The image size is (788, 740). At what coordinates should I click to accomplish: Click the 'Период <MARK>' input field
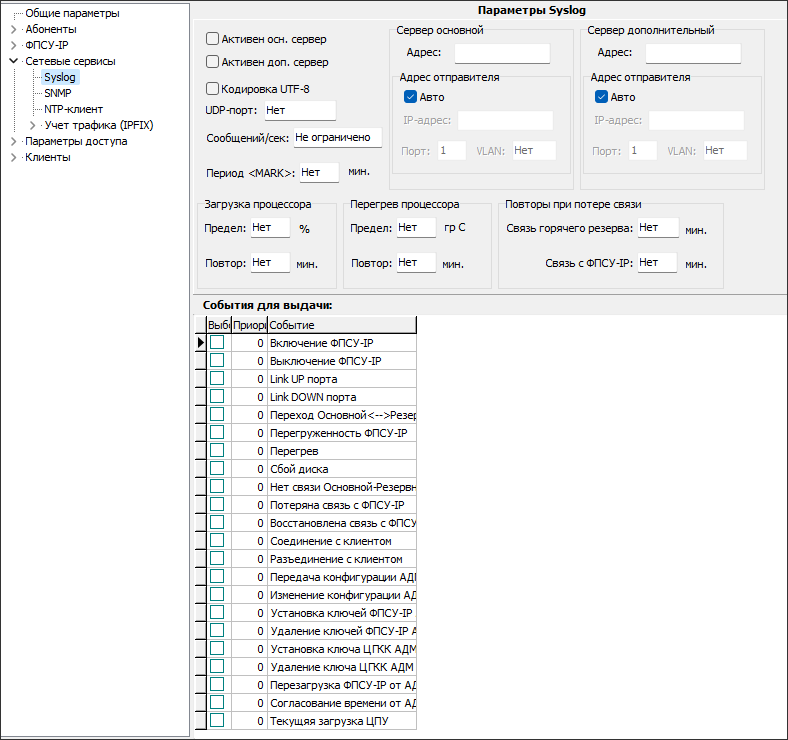(319, 172)
